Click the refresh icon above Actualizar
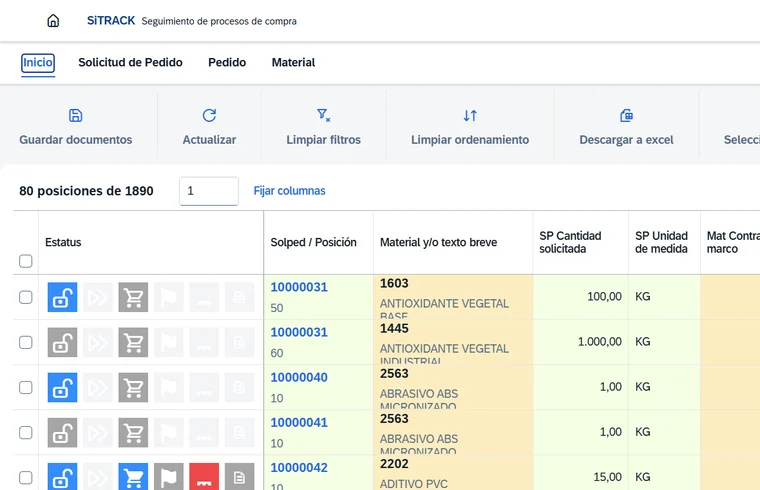The width and height of the screenshot is (760, 490). pyautogui.click(x=209, y=115)
